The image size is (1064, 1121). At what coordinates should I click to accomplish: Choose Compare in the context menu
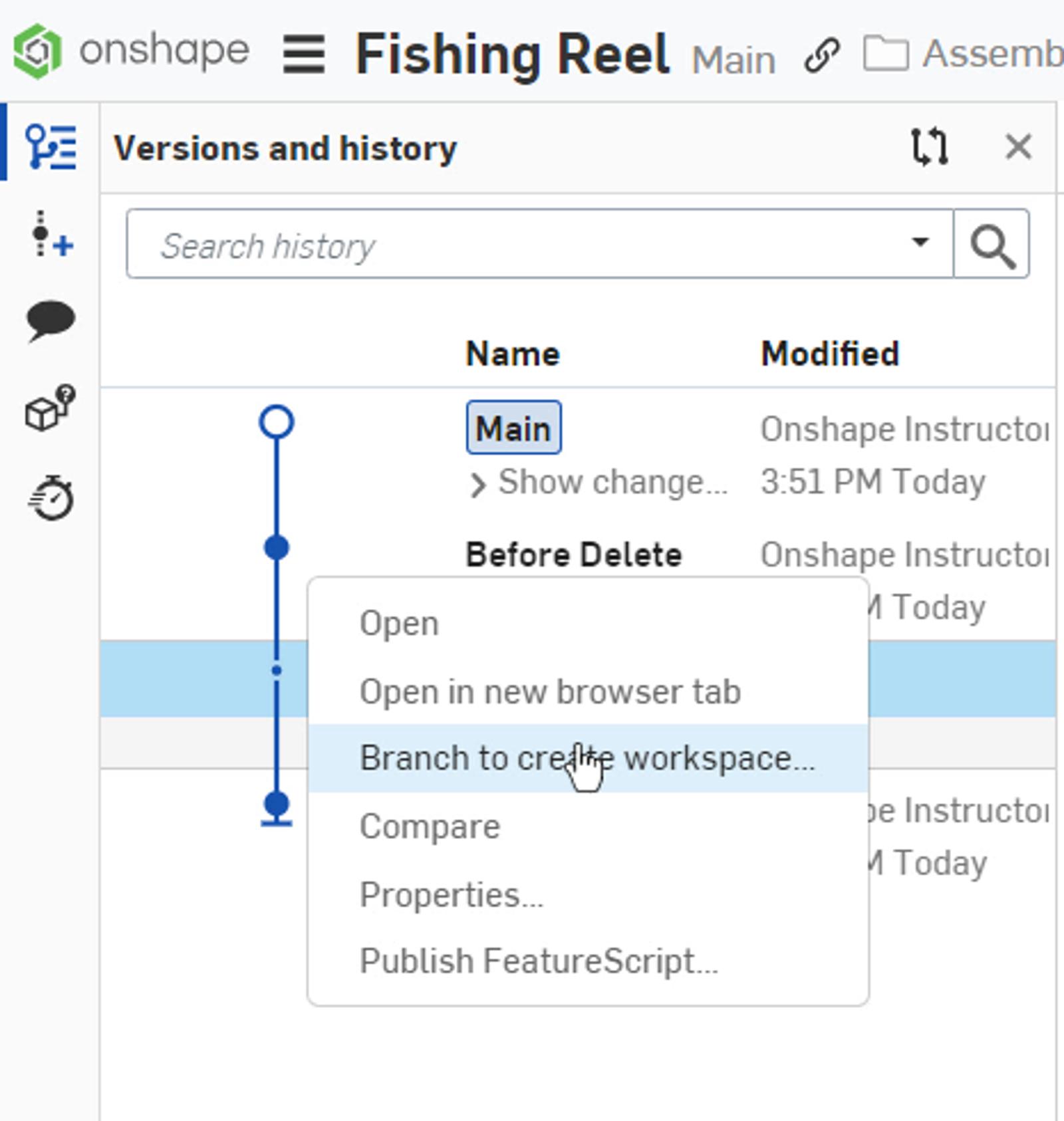[x=430, y=826]
